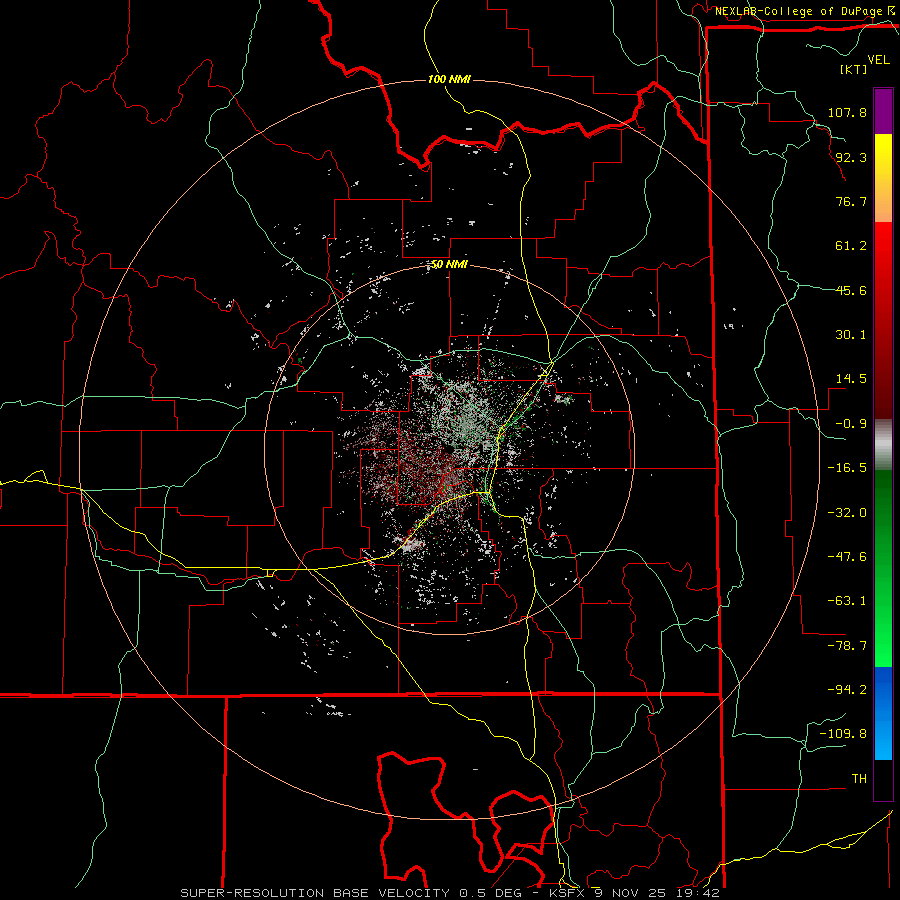The height and width of the screenshot is (900, 900).
Task: Click the -0.9 legend value
Action: (851, 424)
